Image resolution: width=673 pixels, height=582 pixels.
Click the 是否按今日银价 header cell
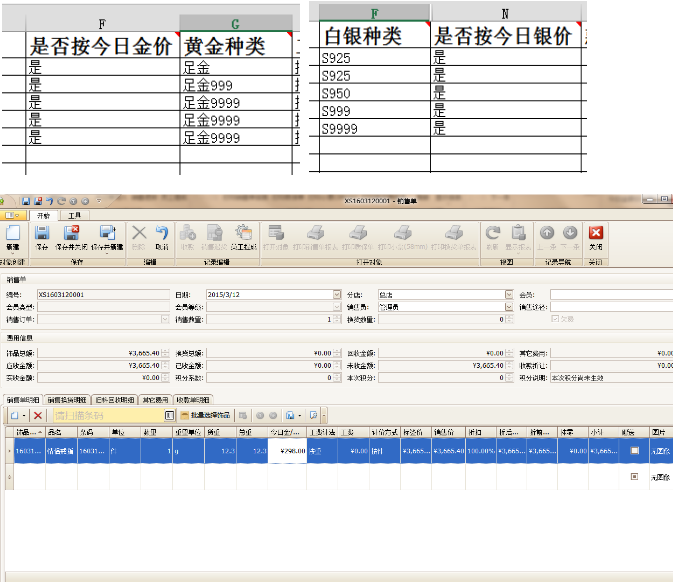click(x=506, y=35)
